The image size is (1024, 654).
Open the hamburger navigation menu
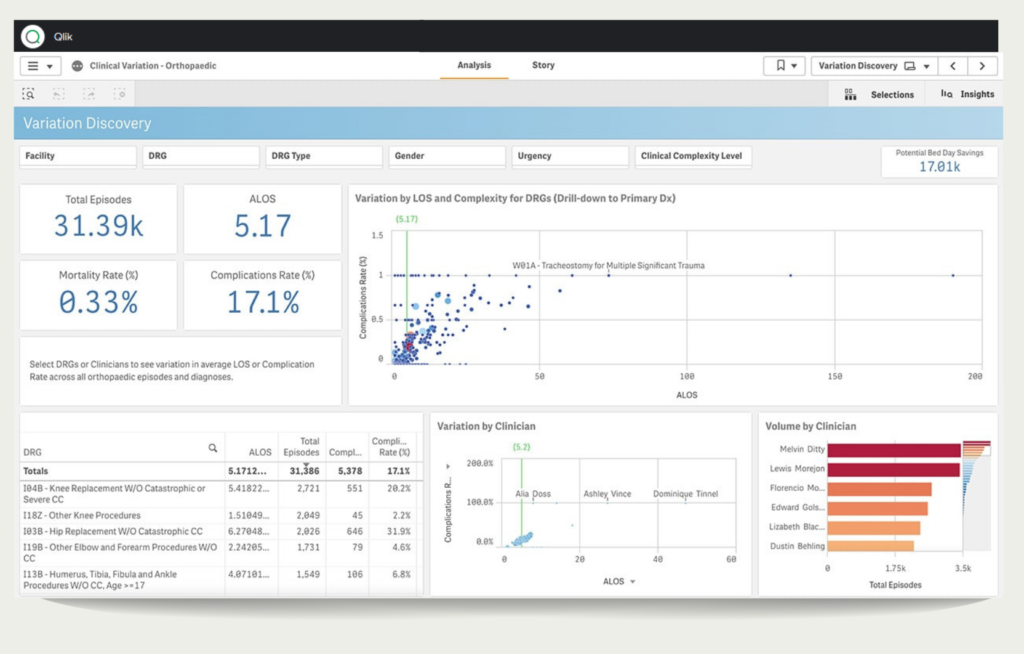[40, 66]
